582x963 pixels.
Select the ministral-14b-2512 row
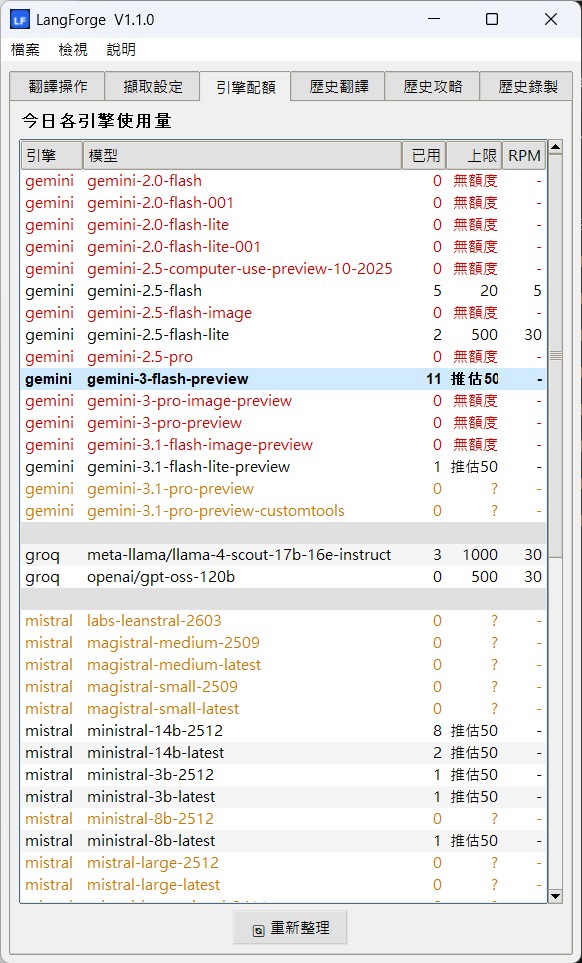point(283,731)
